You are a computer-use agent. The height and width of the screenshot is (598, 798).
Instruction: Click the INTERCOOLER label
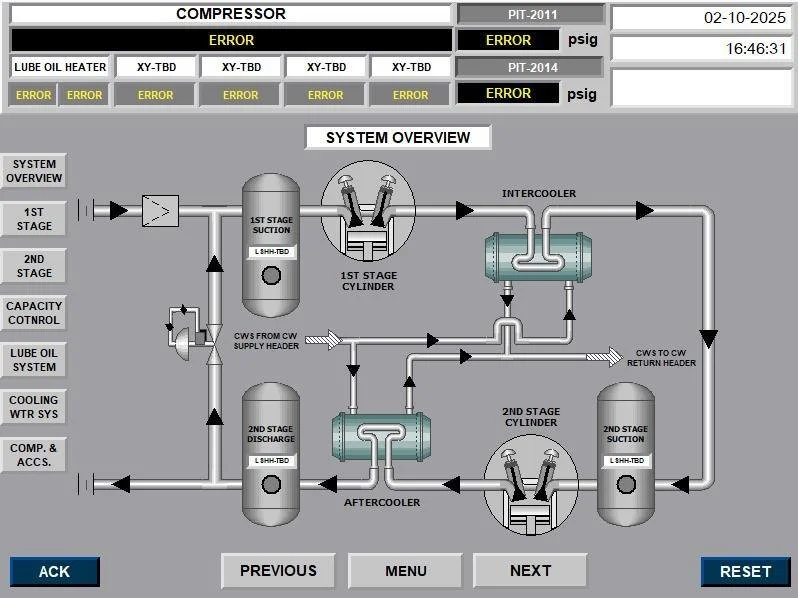(x=538, y=193)
